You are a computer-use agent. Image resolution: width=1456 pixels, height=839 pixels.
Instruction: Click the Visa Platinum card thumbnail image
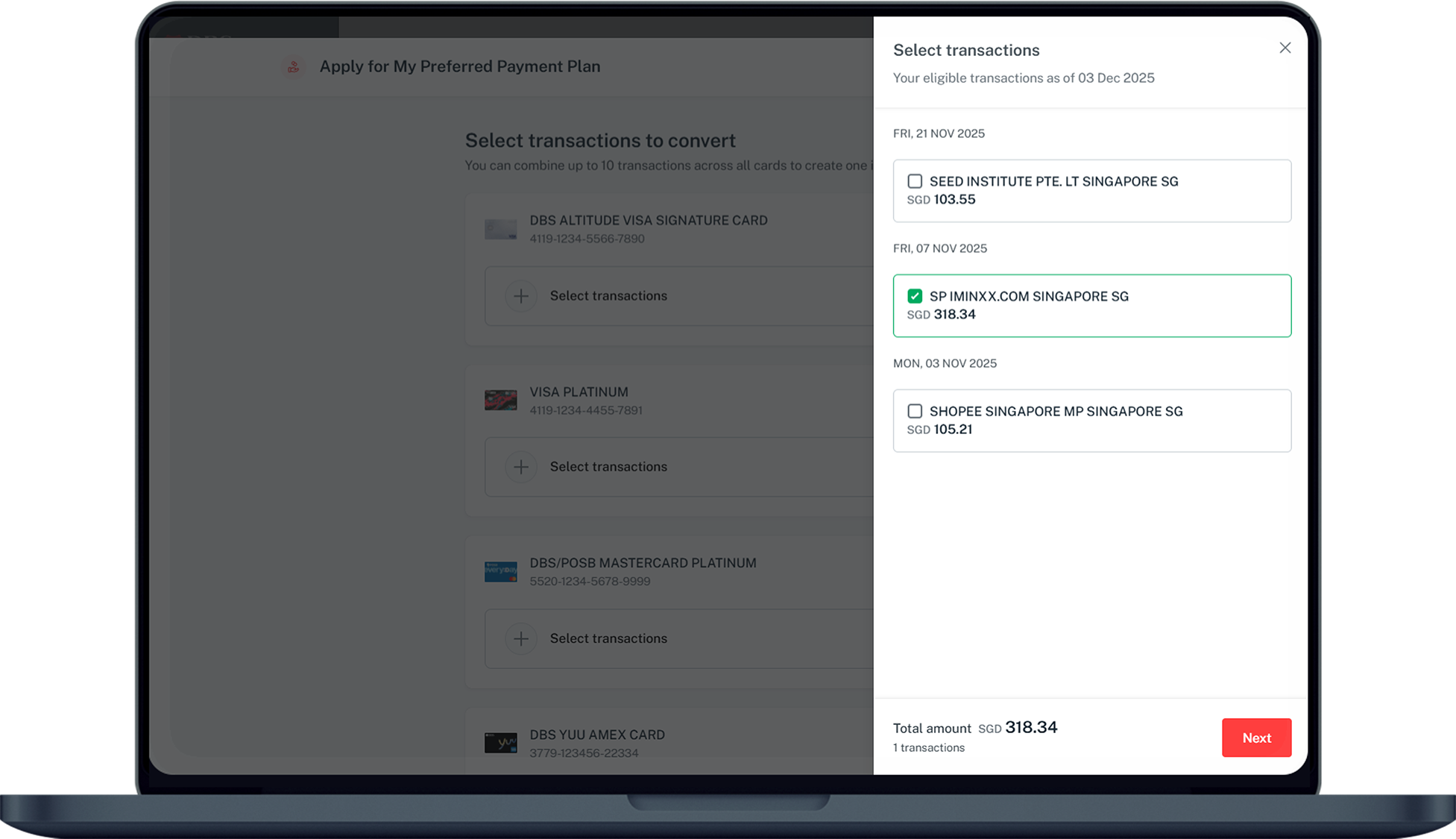pyautogui.click(x=501, y=400)
